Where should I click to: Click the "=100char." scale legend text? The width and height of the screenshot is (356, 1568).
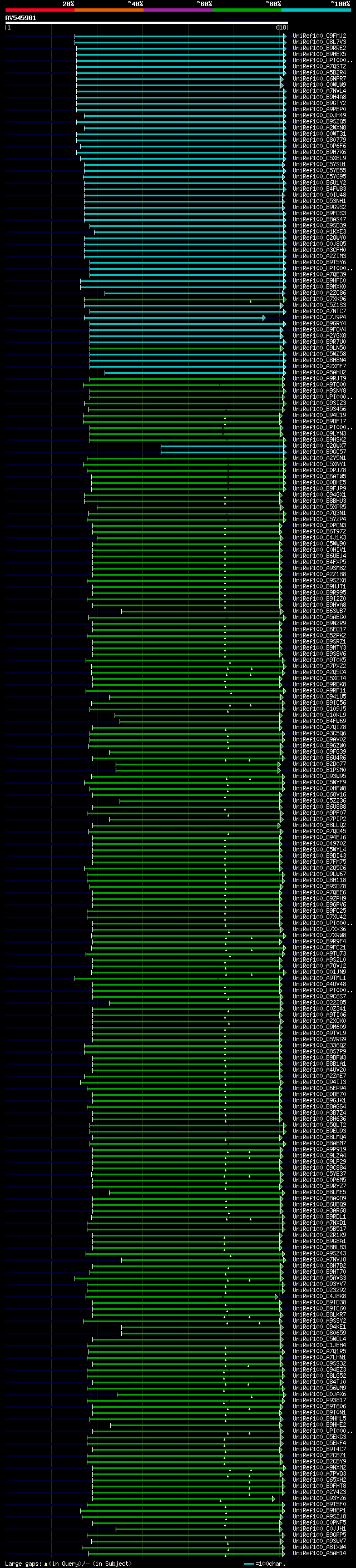[x=270, y=1564]
